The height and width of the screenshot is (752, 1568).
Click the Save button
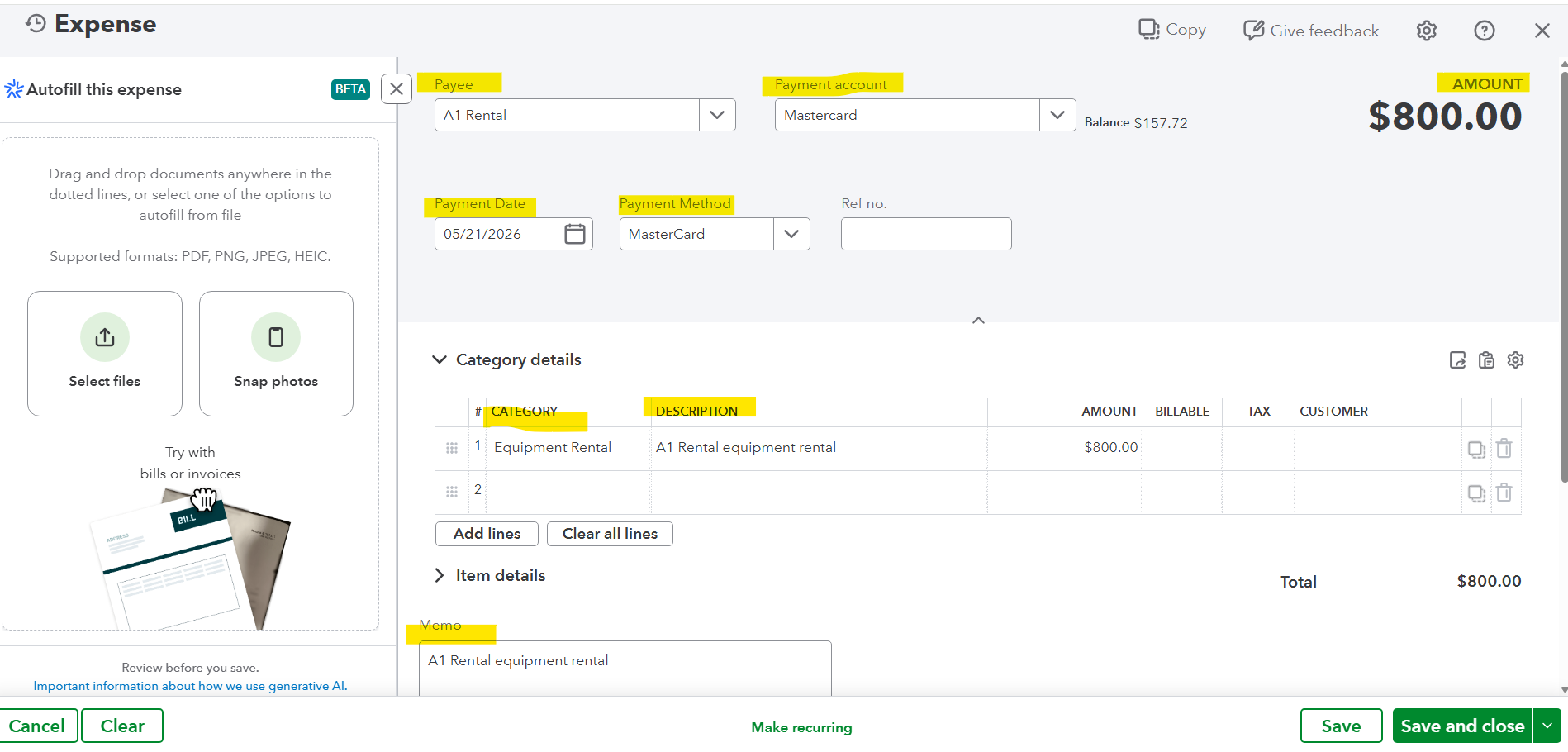point(1341,726)
